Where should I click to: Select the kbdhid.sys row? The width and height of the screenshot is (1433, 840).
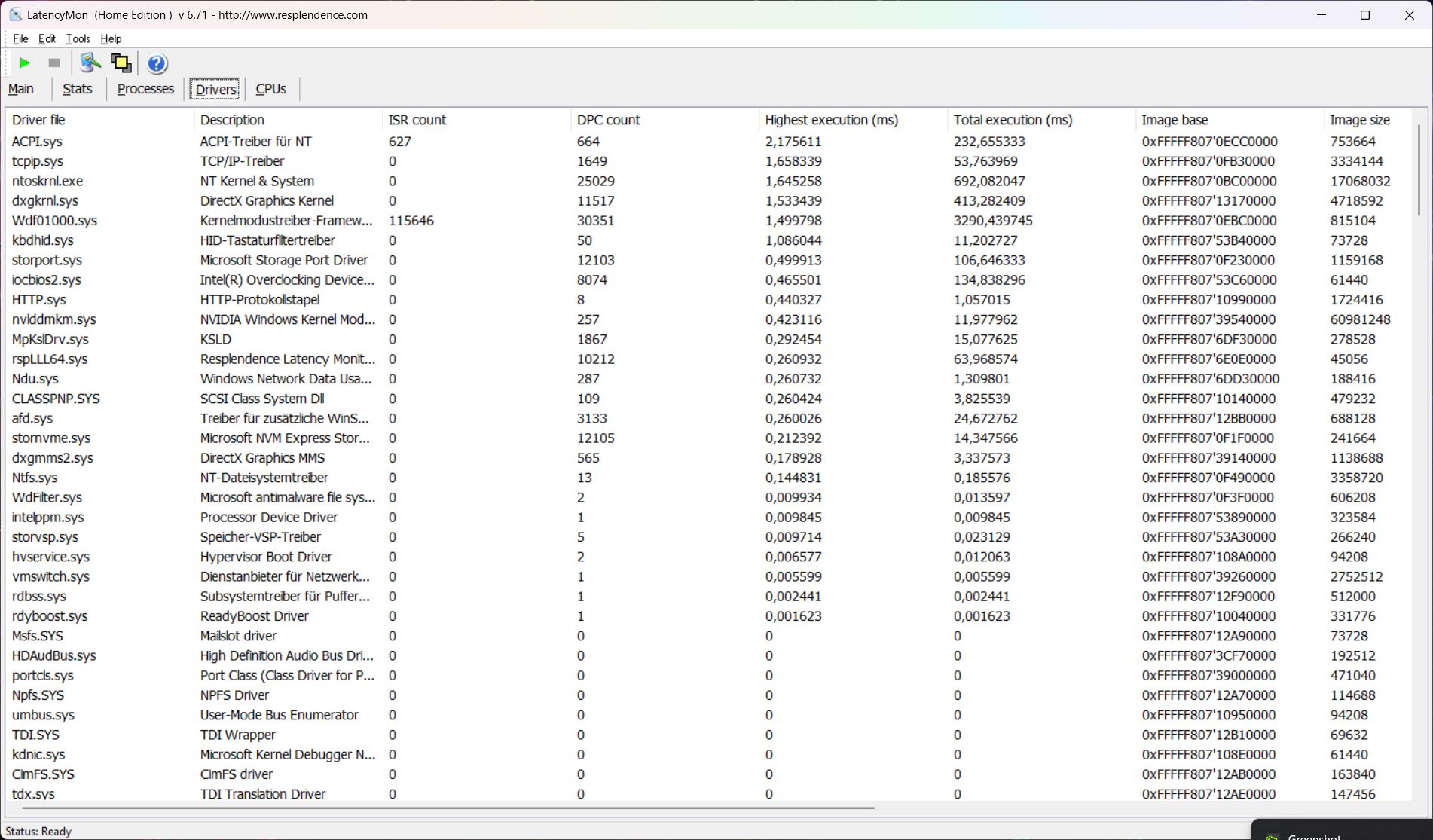708,240
